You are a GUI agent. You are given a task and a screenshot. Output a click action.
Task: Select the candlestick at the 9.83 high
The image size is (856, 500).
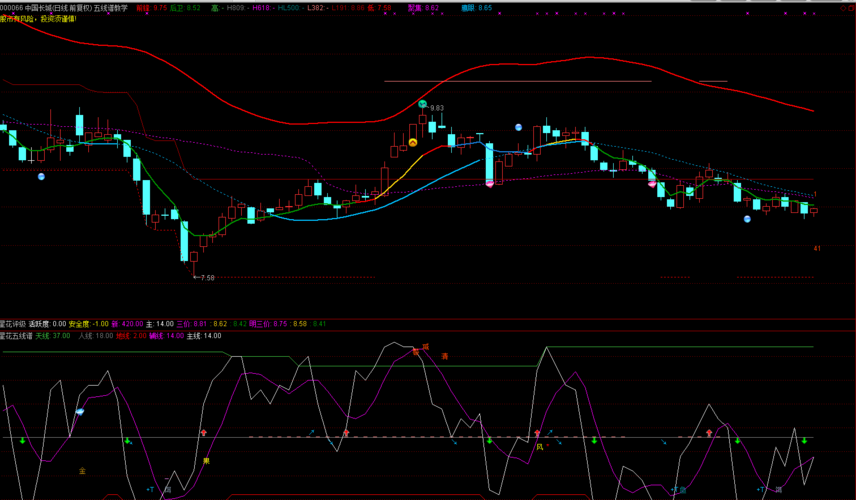(423, 121)
